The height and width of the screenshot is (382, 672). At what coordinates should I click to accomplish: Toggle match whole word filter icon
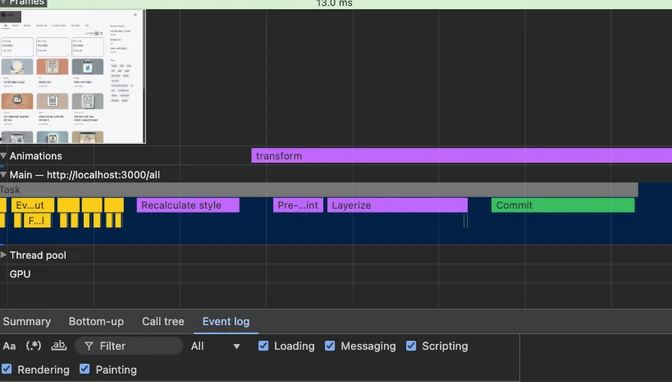tap(59, 346)
